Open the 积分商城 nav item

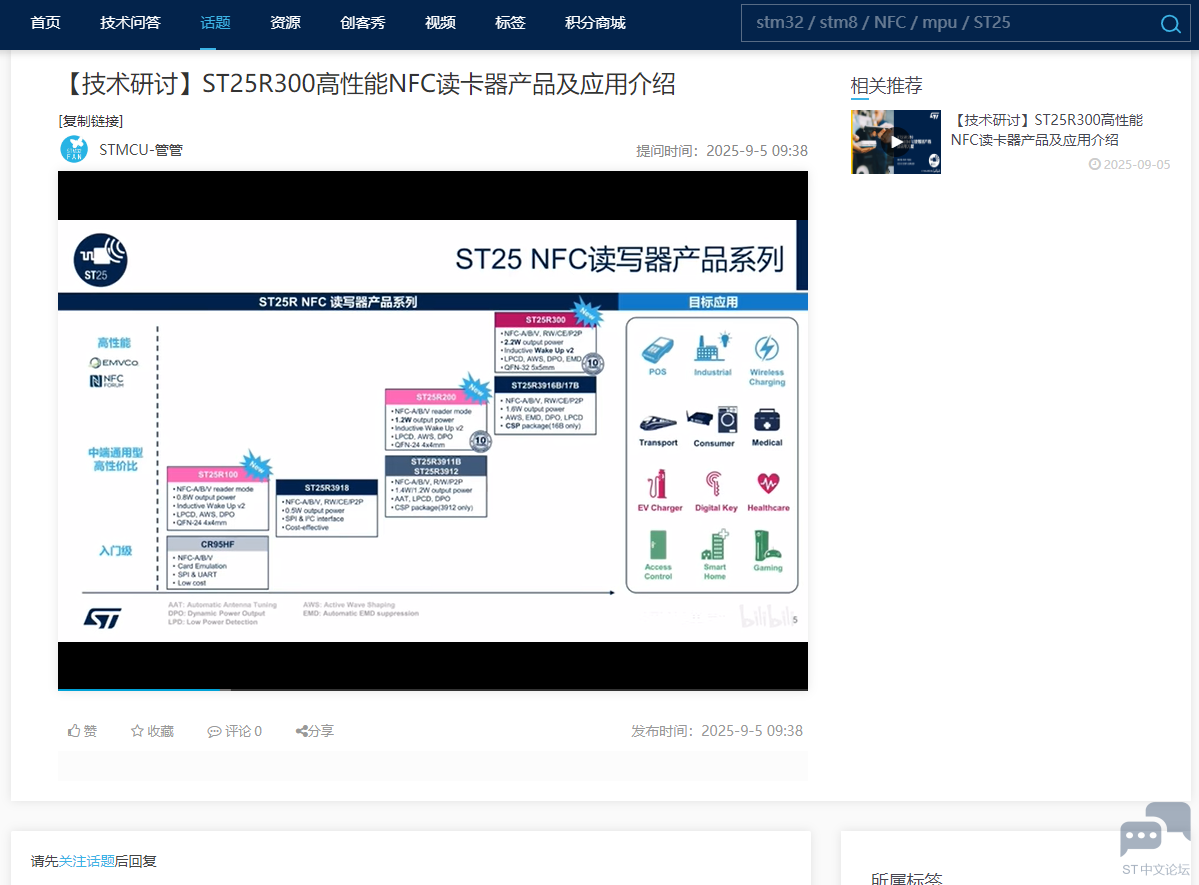pos(595,23)
